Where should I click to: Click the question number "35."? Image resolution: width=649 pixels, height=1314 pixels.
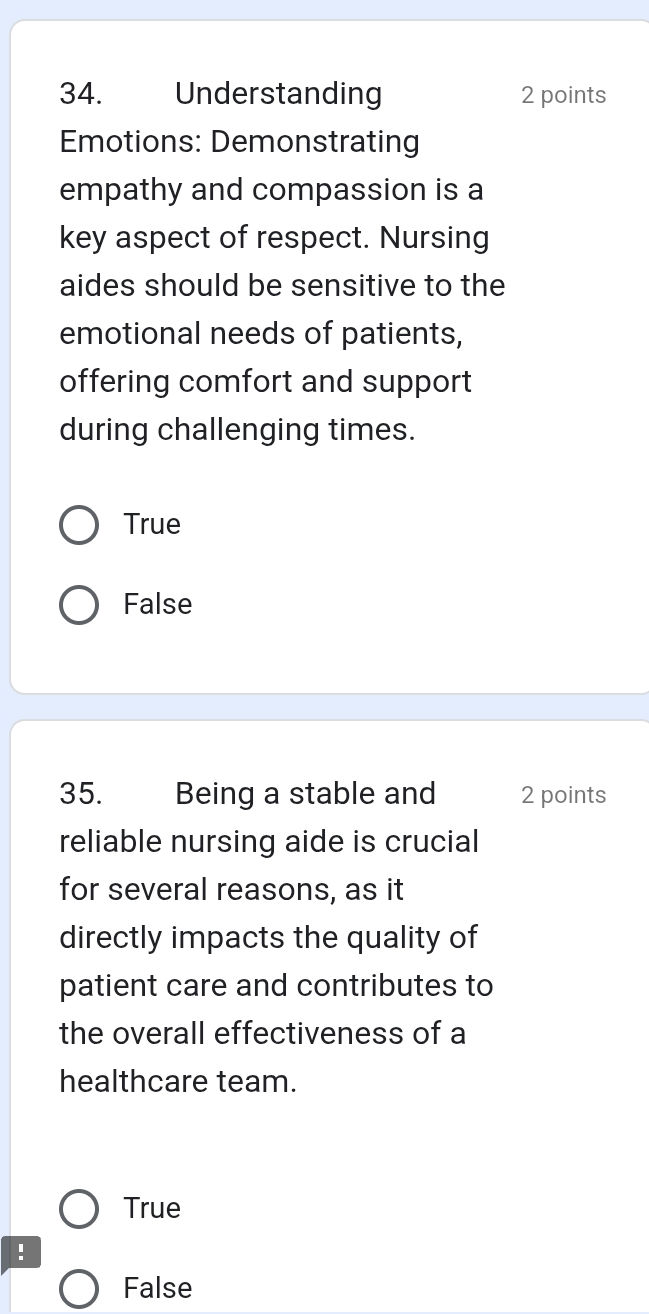coord(82,794)
